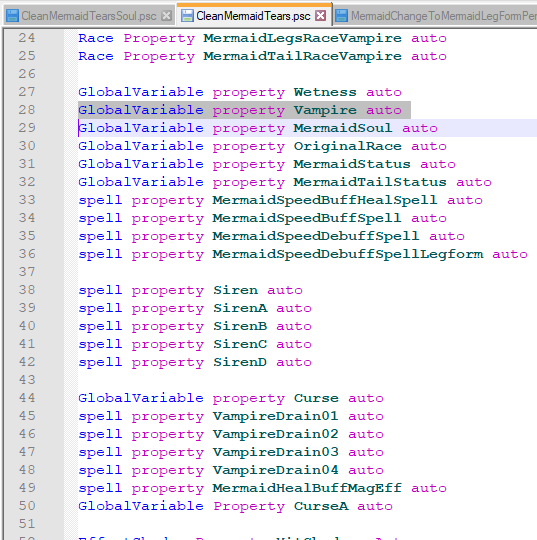537x540 pixels.
Task: Click on VampireDrain02 identifier
Action: 275,434
